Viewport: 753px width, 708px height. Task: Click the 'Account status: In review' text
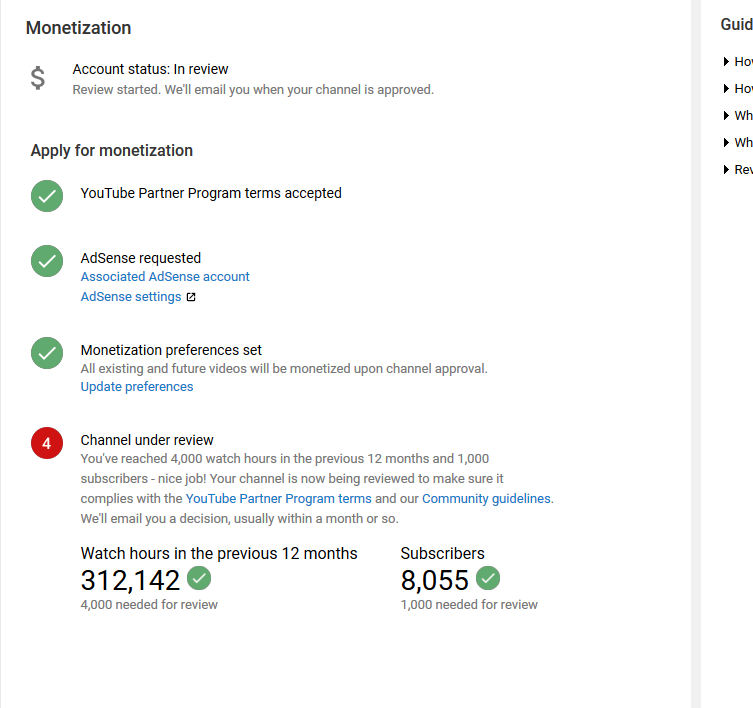pyautogui.click(x=150, y=69)
